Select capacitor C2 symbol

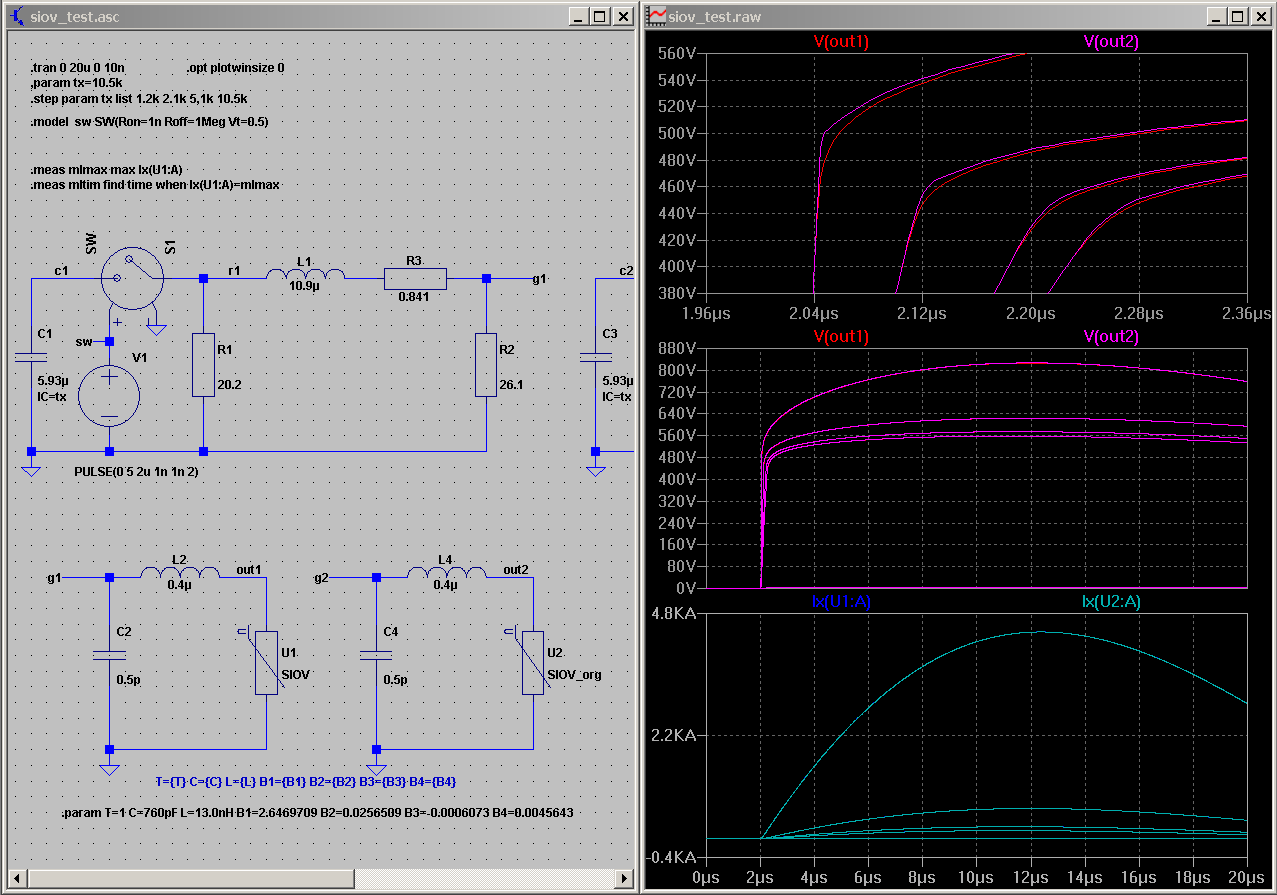(x=109, y=655)
